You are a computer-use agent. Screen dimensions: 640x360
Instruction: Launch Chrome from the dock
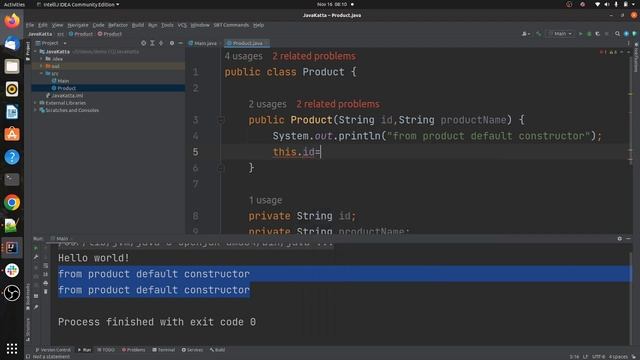pyautogui.click(x=12, y=202)
